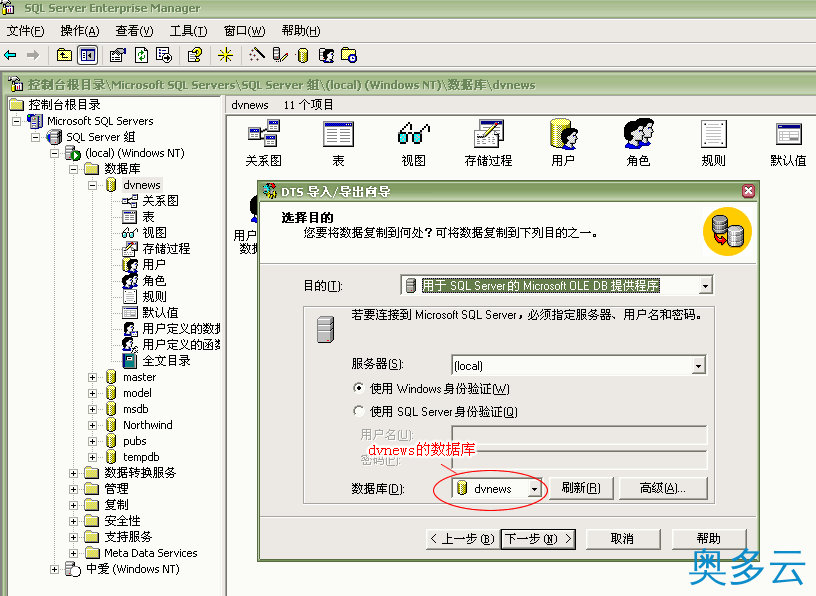Open the 默认值 icon in right pane
The image size is (816, 596).
coord(788,143)
